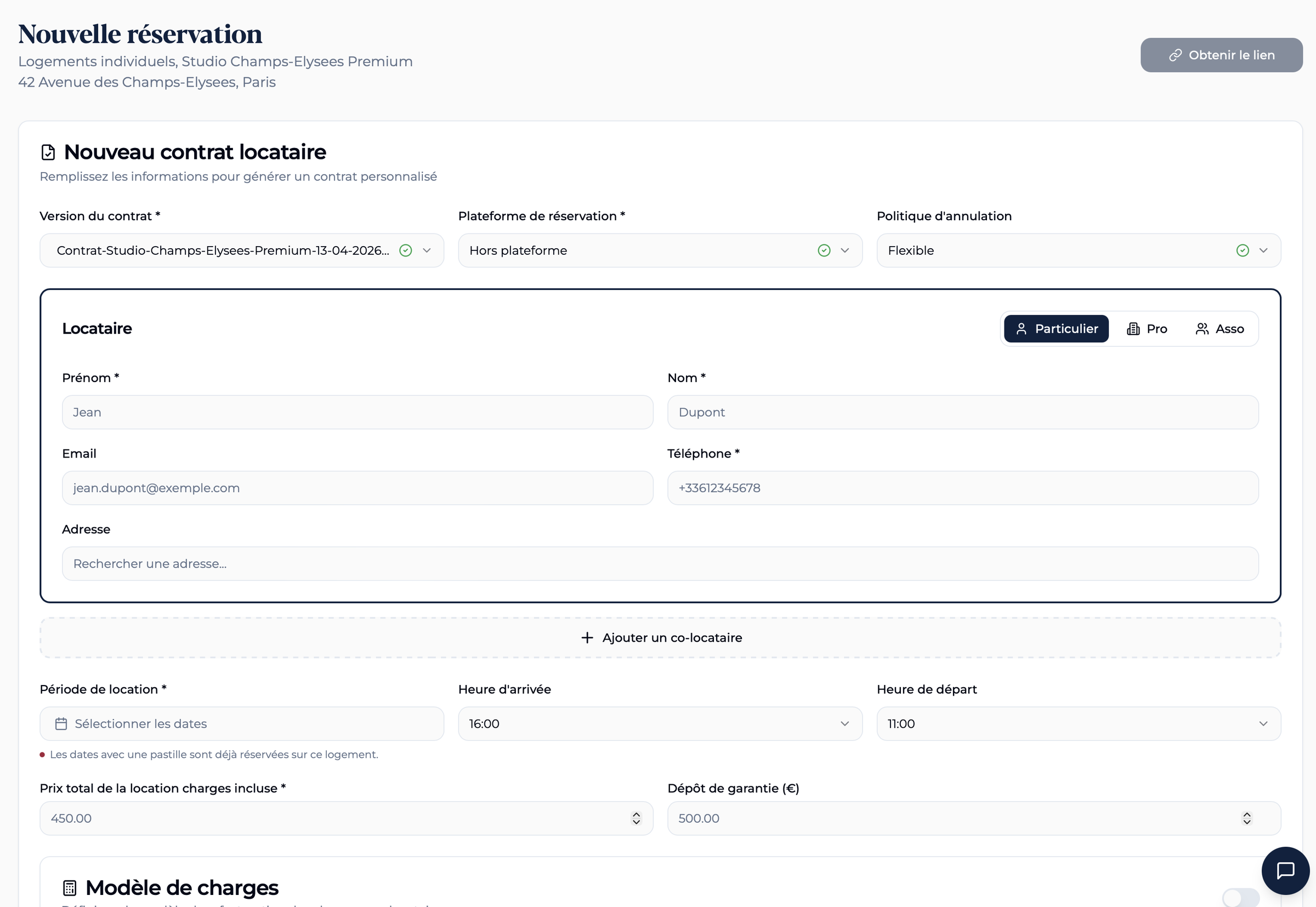
Task: Click the calculator icon beside Modèle de charges
Action: click(x=69, y=888)
